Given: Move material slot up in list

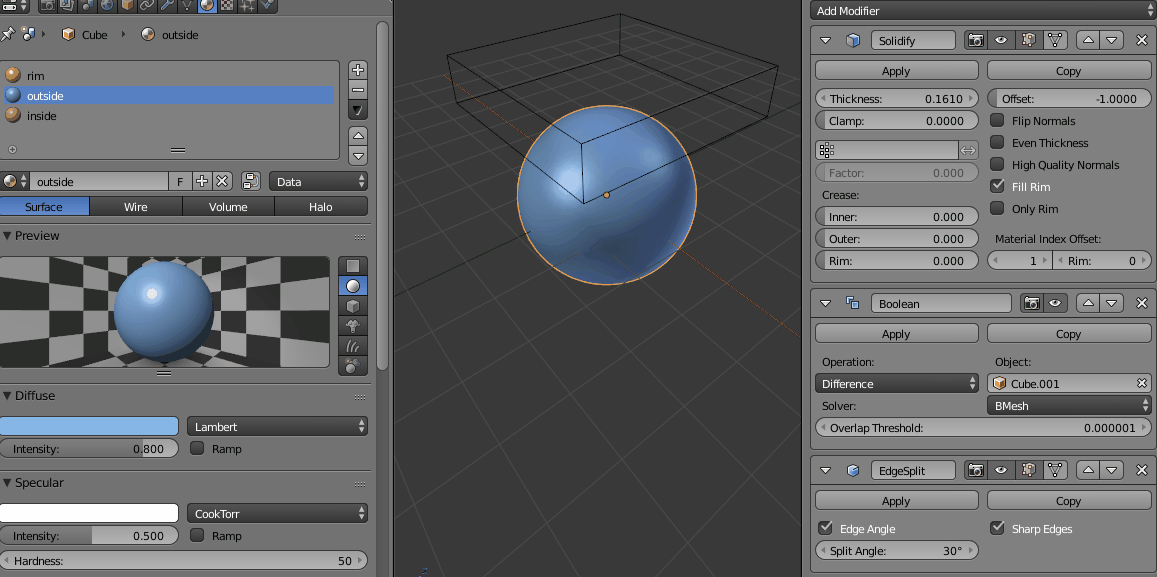Looking at the screenshot, I should pos(358,136).
